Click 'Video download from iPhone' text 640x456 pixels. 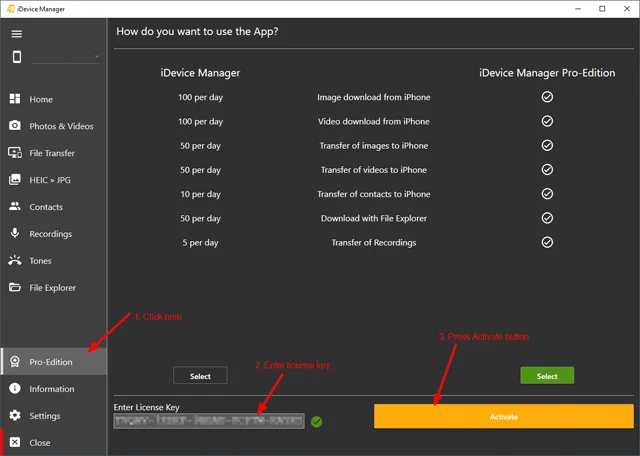click(373, 121)
